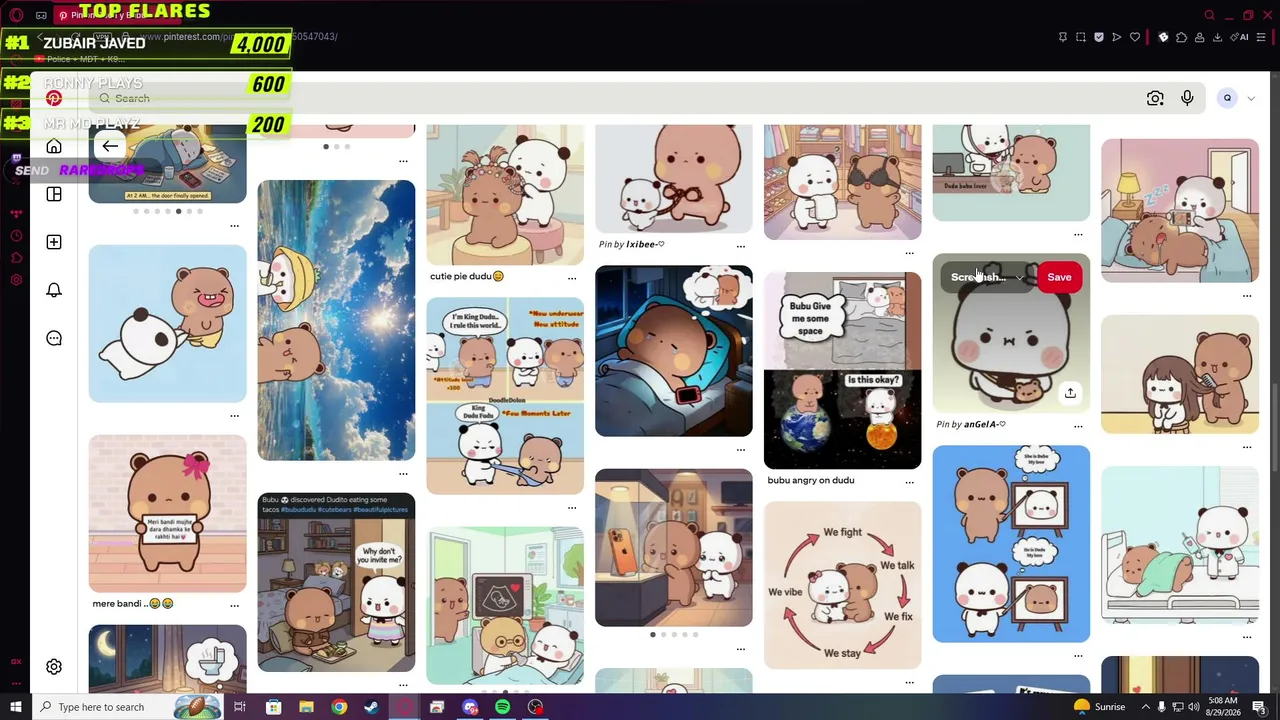Open Opera sidebar settings gear icon
Viewport: 1280px width, 720px height.
click(x=16, y=280)
